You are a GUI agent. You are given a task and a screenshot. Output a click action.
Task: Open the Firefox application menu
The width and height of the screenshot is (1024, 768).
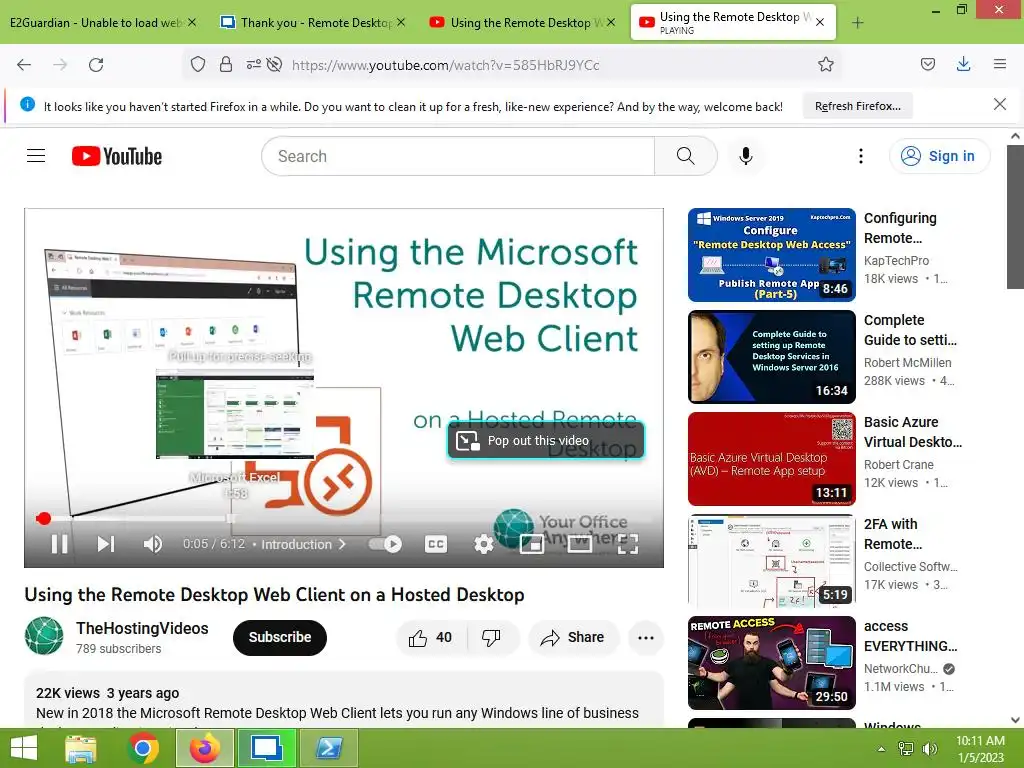999,64
